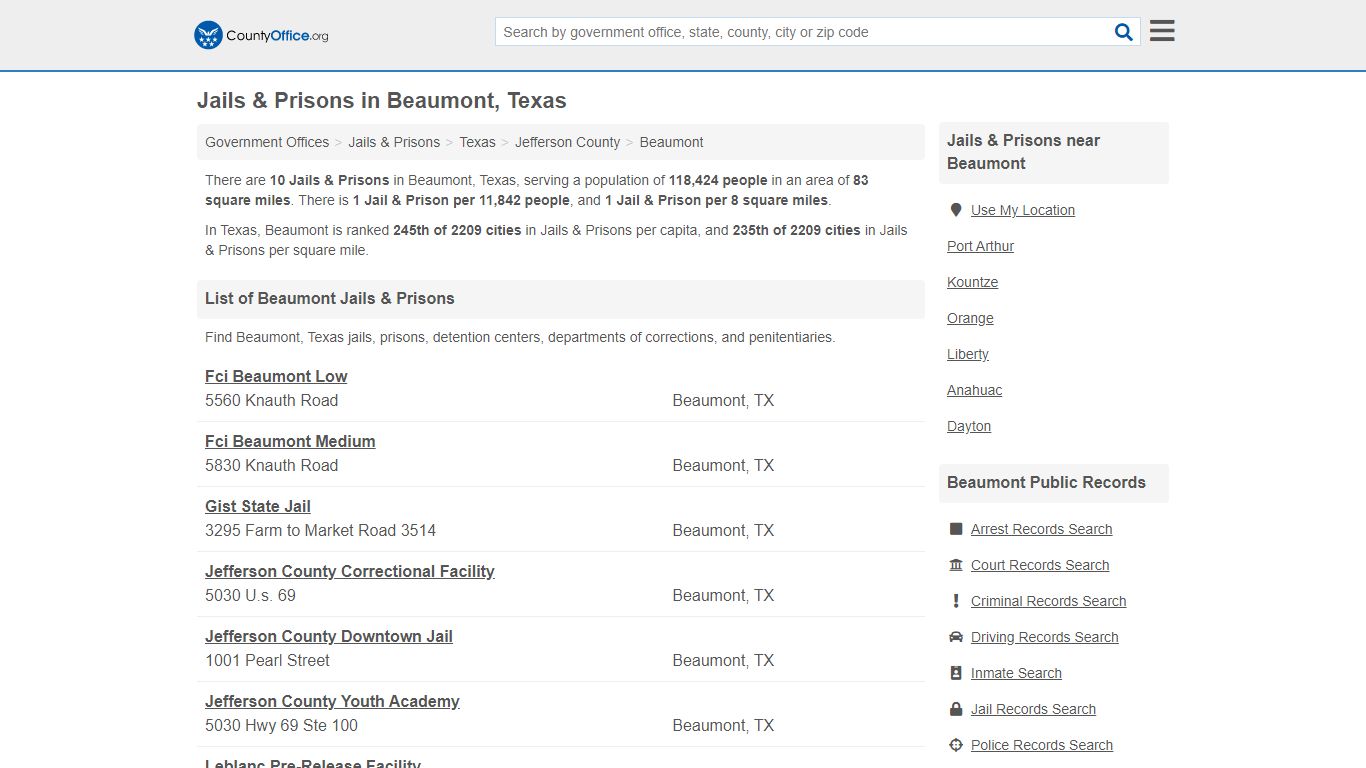Click Jails & Prisons near Beaumont heading
The height and width of the screenshot is (768, 1366).
1023,152
